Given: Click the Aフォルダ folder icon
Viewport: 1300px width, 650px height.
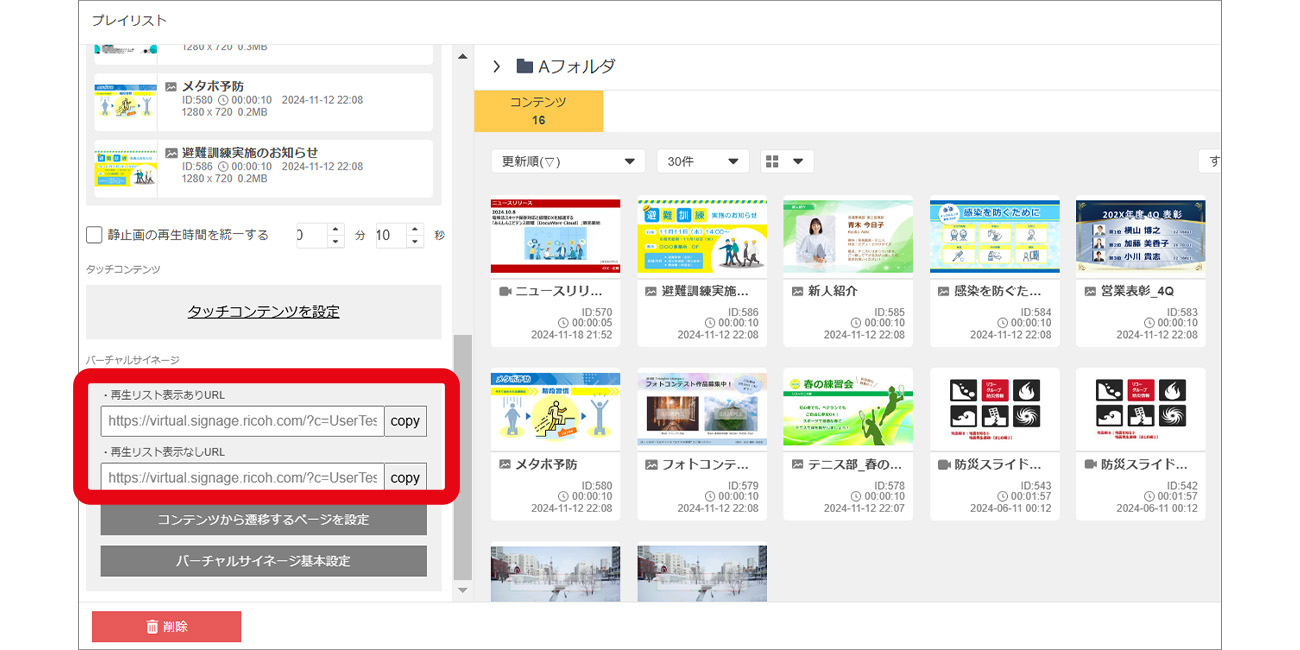Looking at the screenshot, I should point(524,67).
